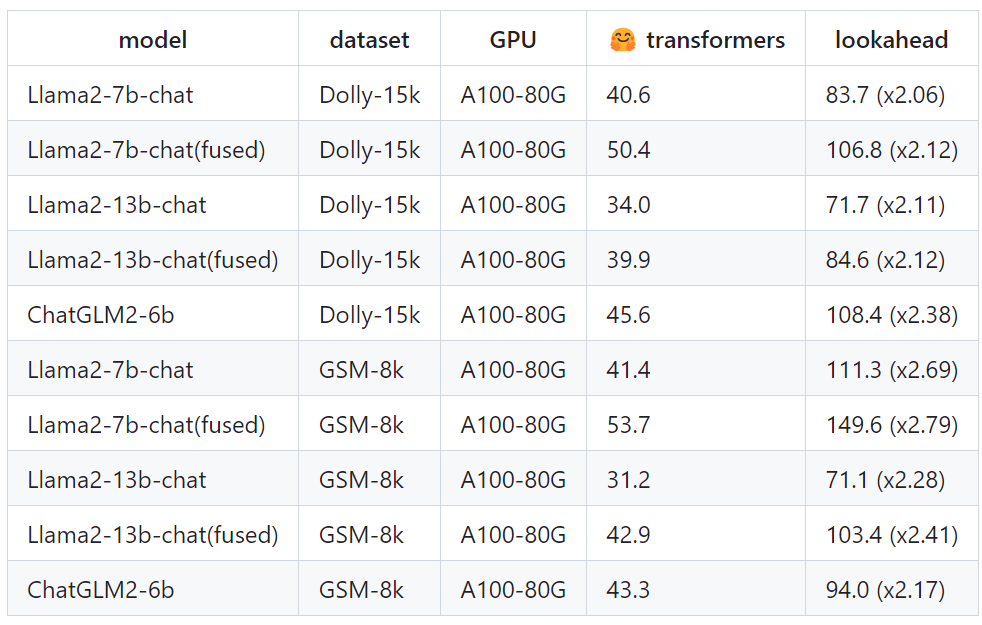
Task: Click the dataset column header
Action: tap(370, 39)
